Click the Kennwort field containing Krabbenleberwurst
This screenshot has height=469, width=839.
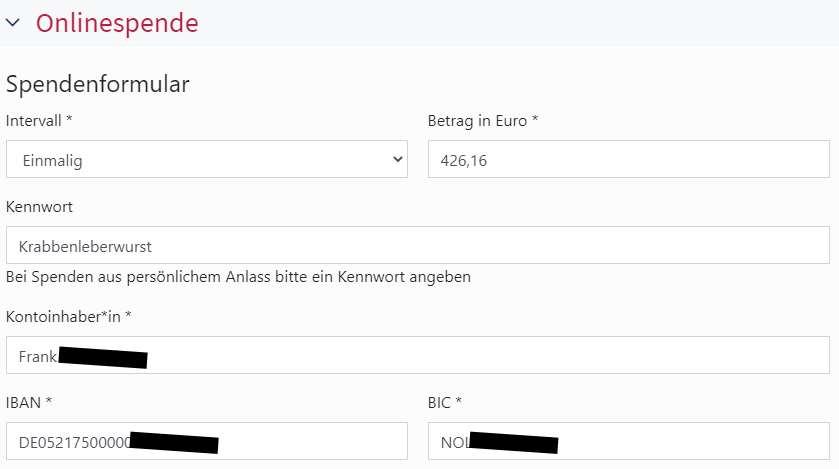click(417, 245)
